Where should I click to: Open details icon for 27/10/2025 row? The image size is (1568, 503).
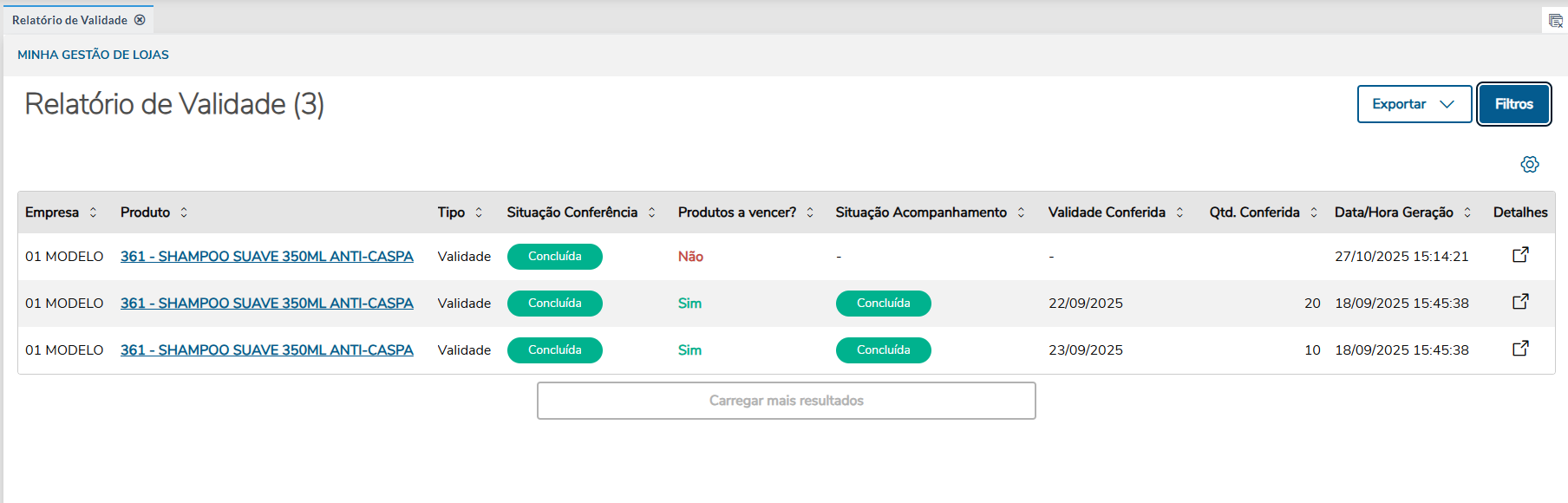(x=1520, y=255)
